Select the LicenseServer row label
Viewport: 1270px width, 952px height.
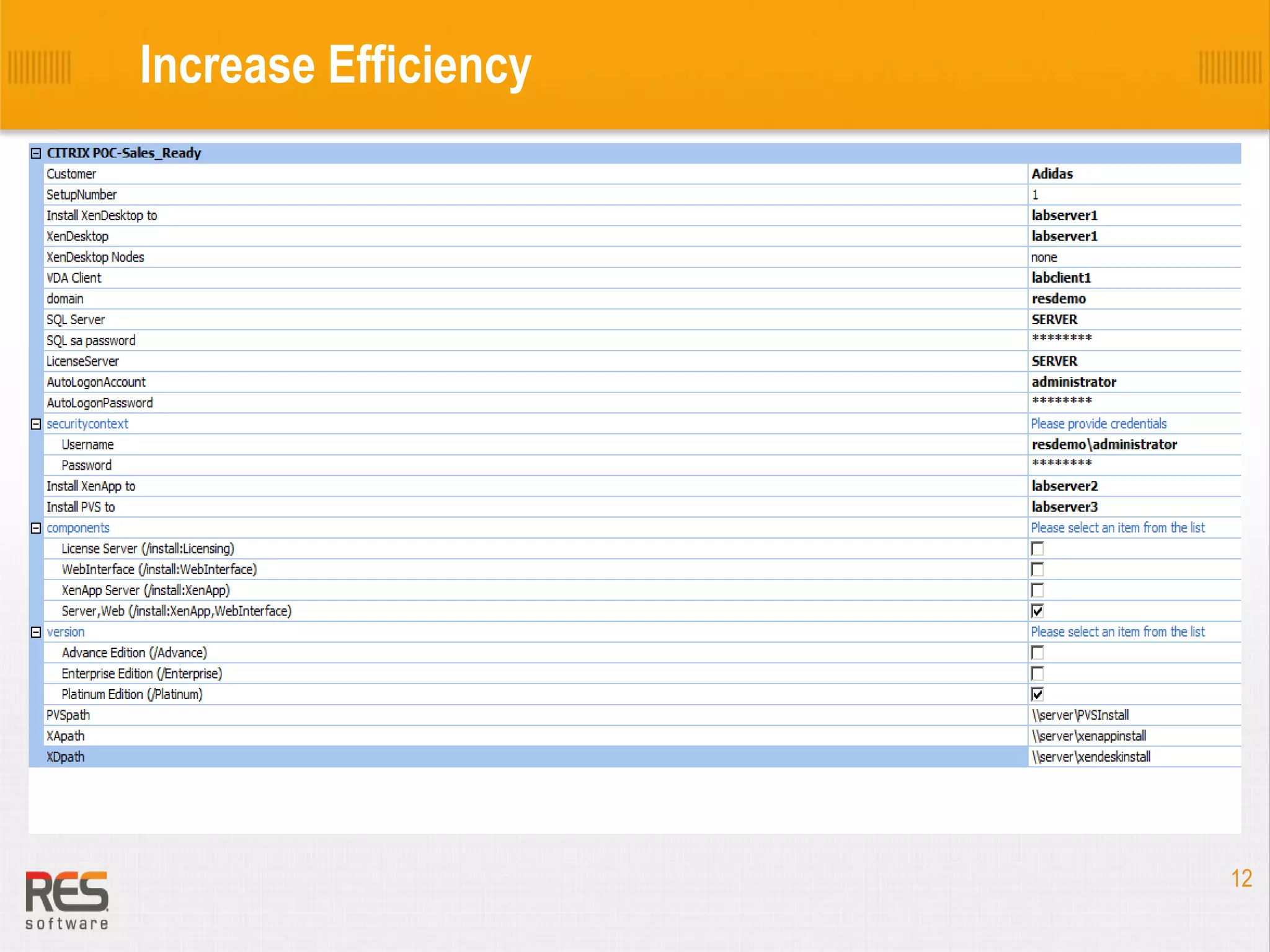tap(83, 361)
